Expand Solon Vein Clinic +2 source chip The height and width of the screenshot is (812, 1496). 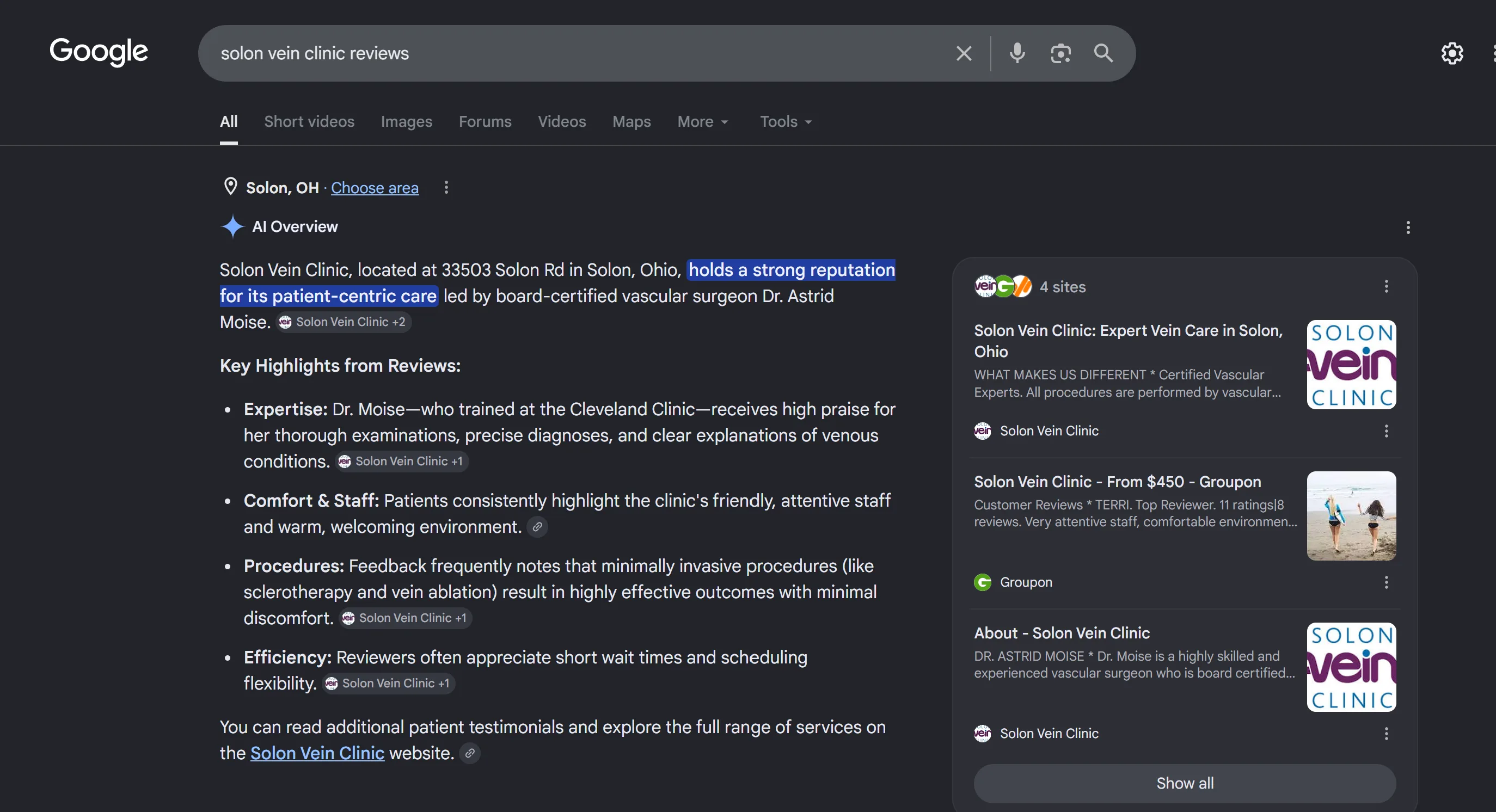(344, 322)
